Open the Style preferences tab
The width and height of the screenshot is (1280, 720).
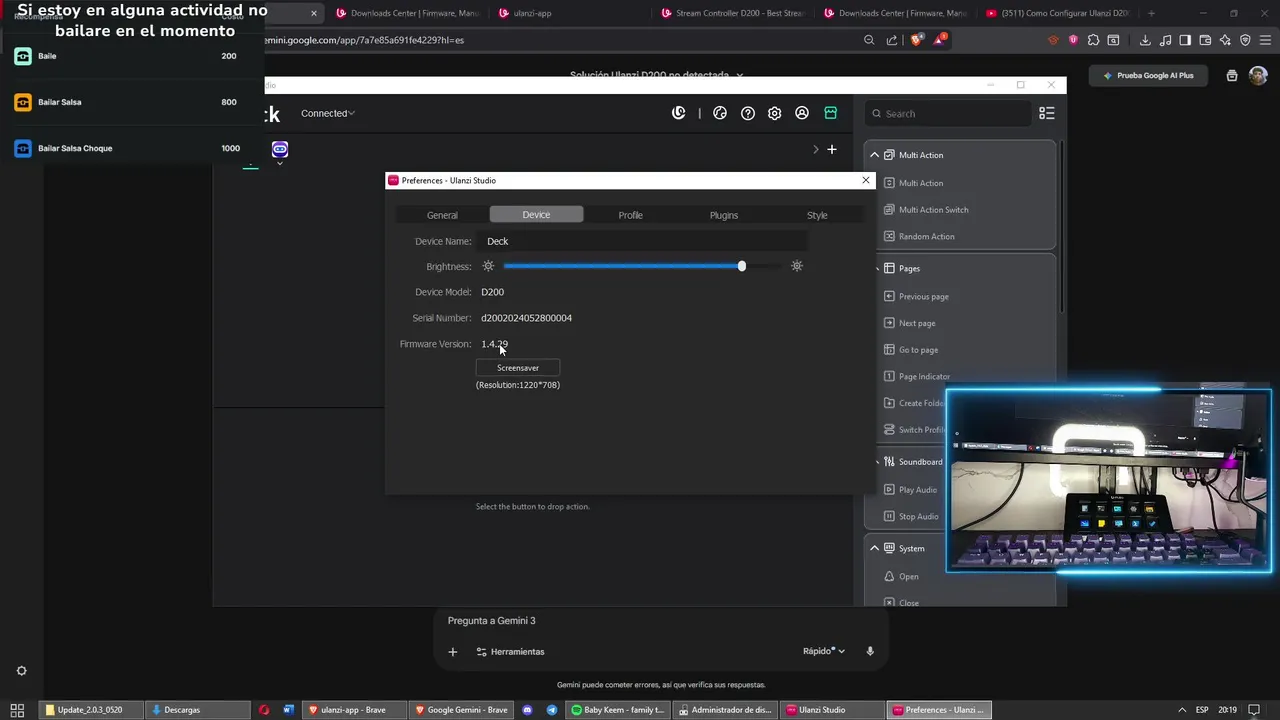pyautogui.click(x=817, y=215)
